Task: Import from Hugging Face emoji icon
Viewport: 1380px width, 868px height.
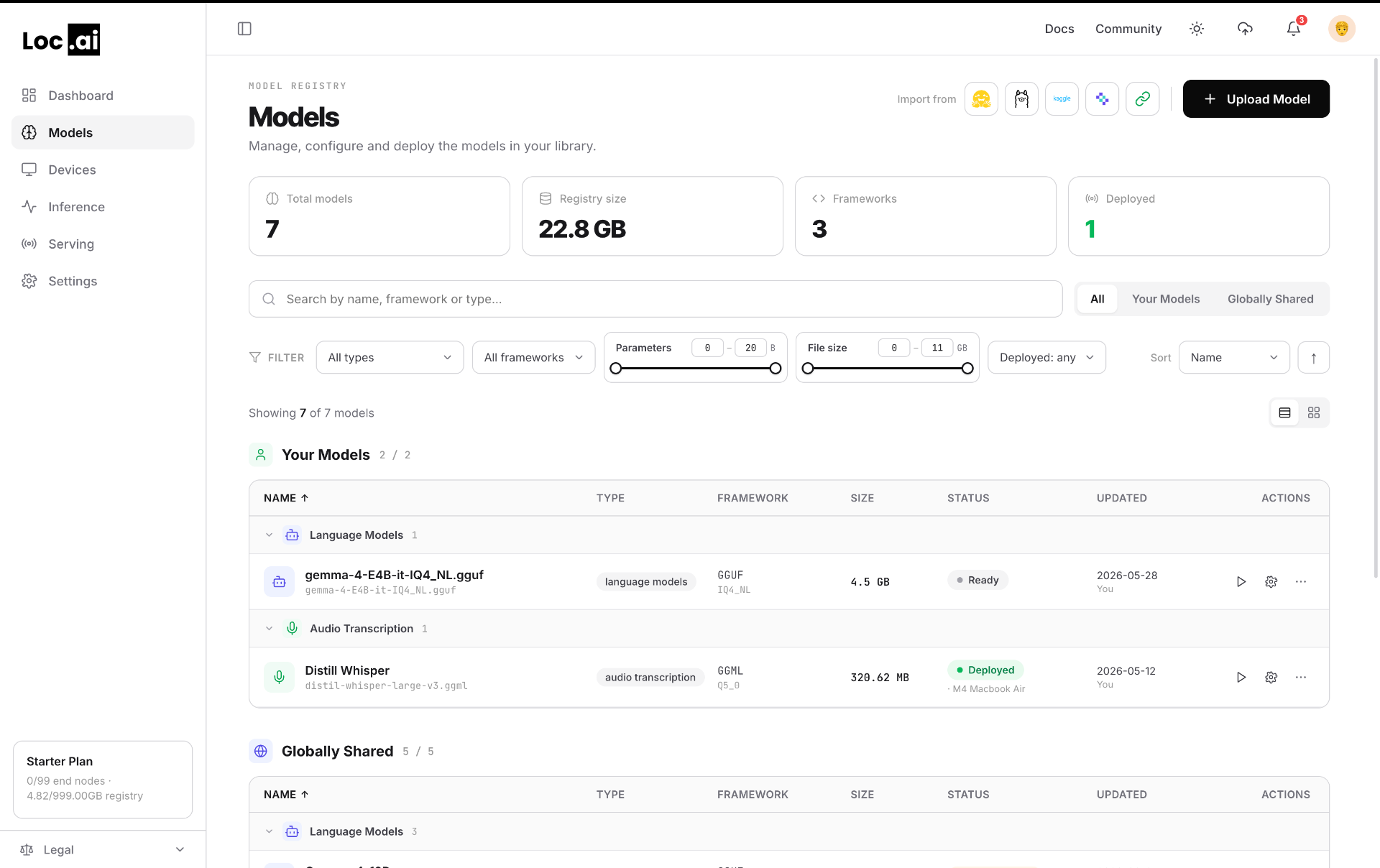Action: 981,99
